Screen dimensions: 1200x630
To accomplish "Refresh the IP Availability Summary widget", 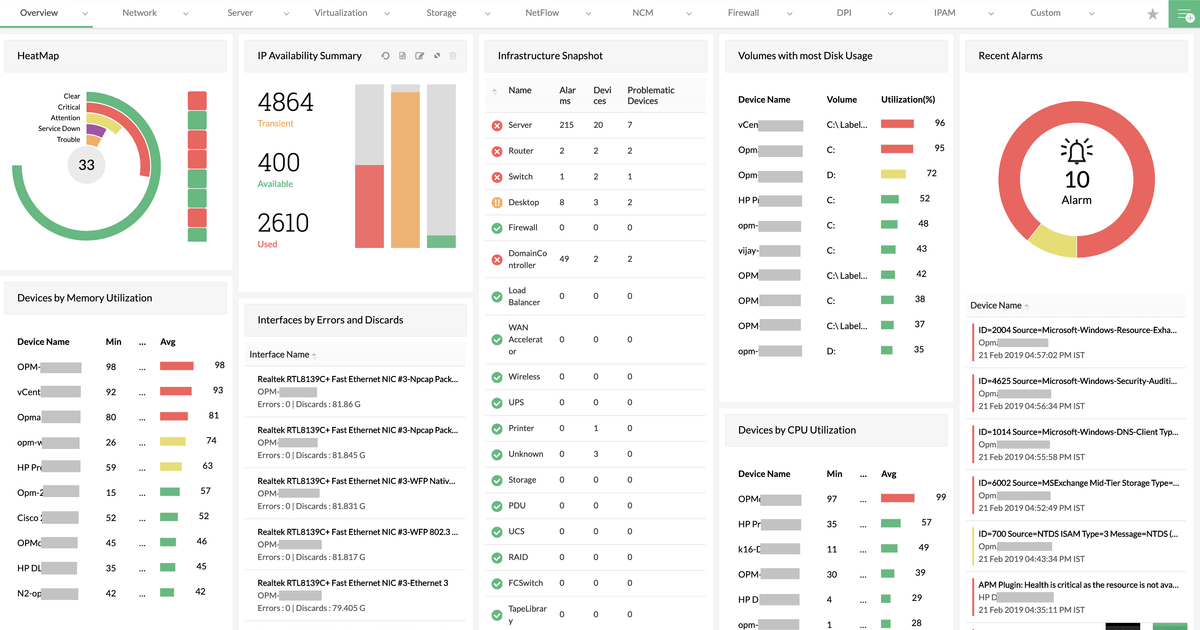I will (x=385, y=56).
